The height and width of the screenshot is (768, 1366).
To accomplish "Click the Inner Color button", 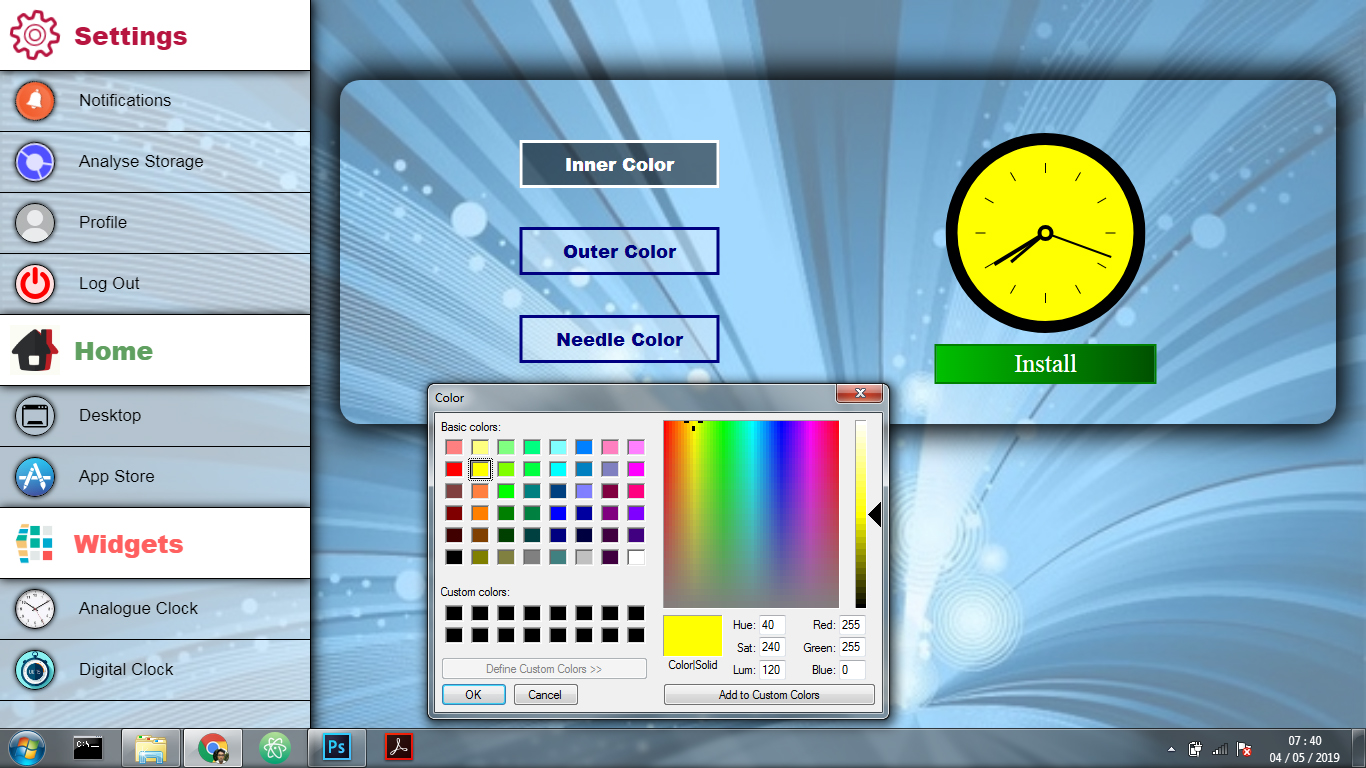I will click(619, 164).
